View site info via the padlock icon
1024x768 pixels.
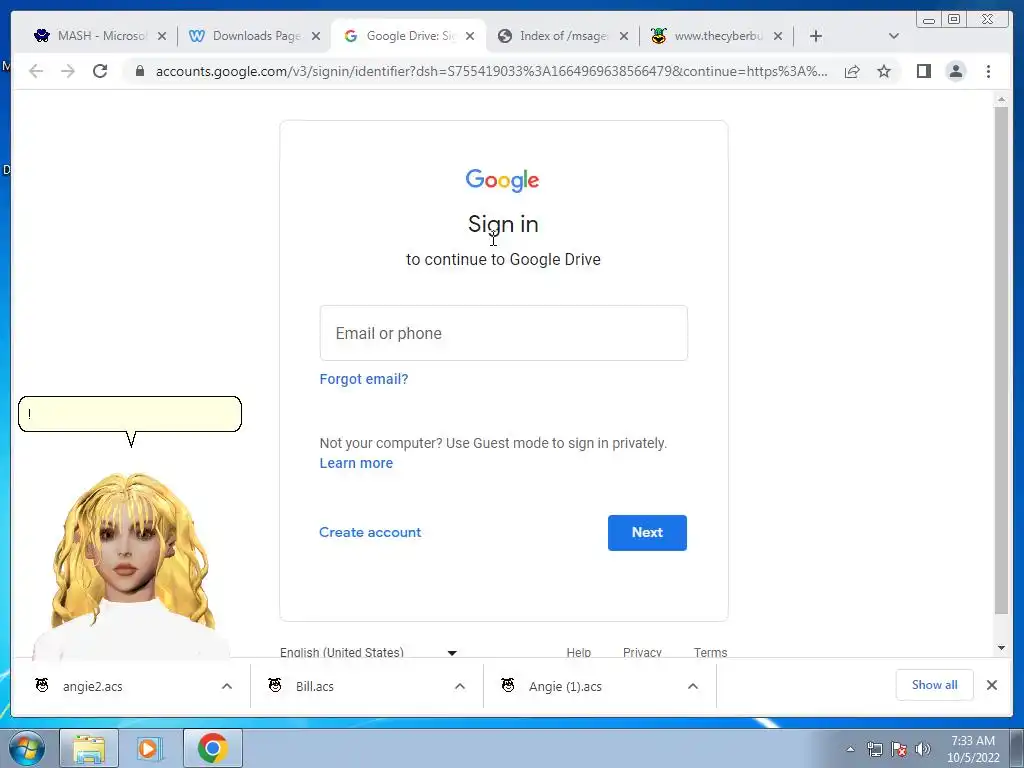pyautogui.click(x=140, y=71)
